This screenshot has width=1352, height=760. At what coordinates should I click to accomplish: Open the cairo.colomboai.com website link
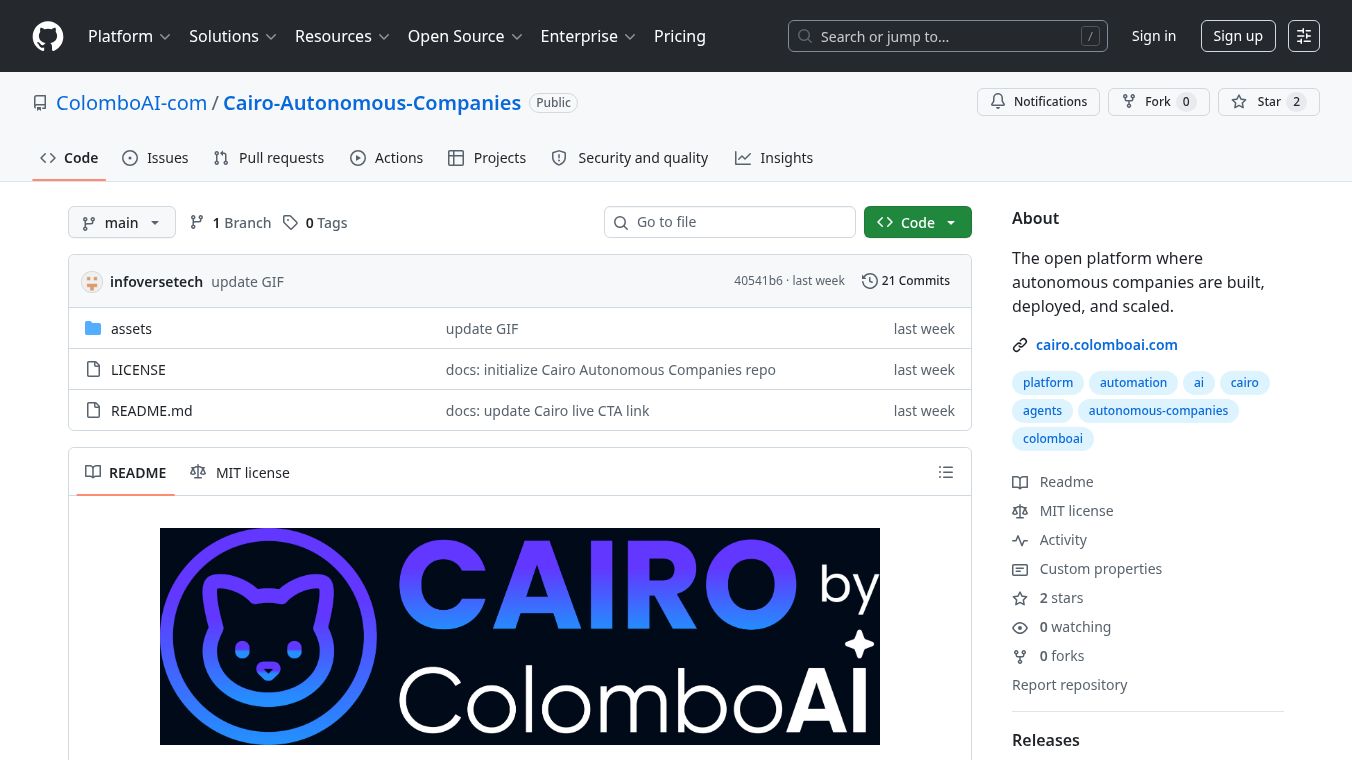click(x=1107, y=345)
